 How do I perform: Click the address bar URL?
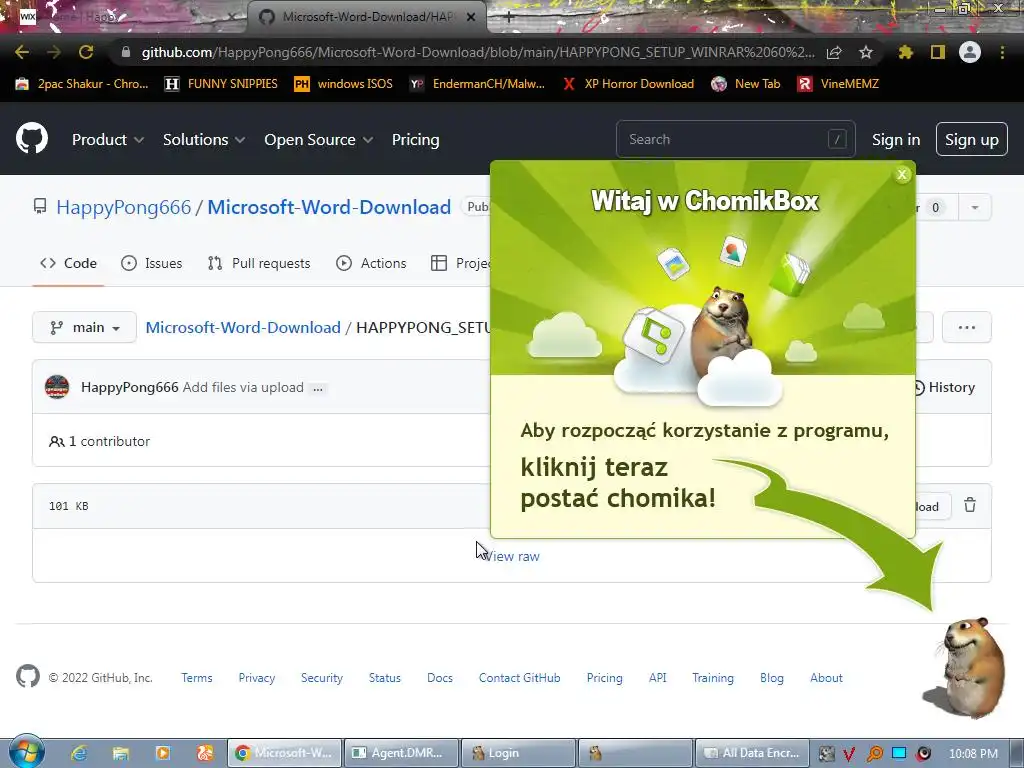478,52
